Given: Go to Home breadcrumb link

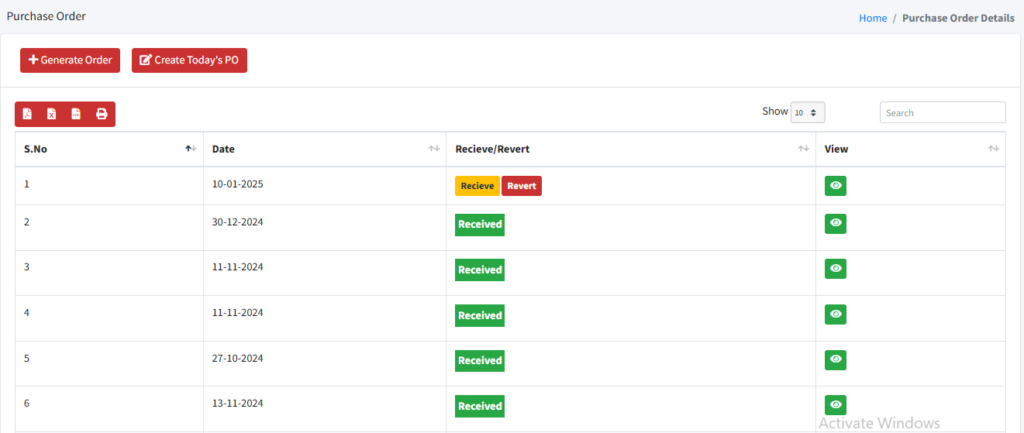Looking at the screenshot, I should tap(872, 18).
